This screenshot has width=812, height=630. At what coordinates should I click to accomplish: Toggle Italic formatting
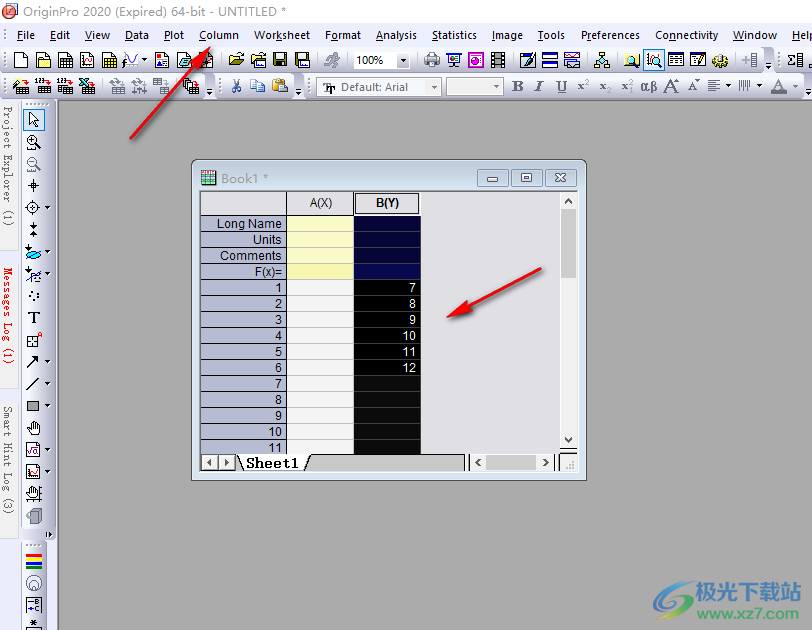pyautogui.click(x=539, y=86)
